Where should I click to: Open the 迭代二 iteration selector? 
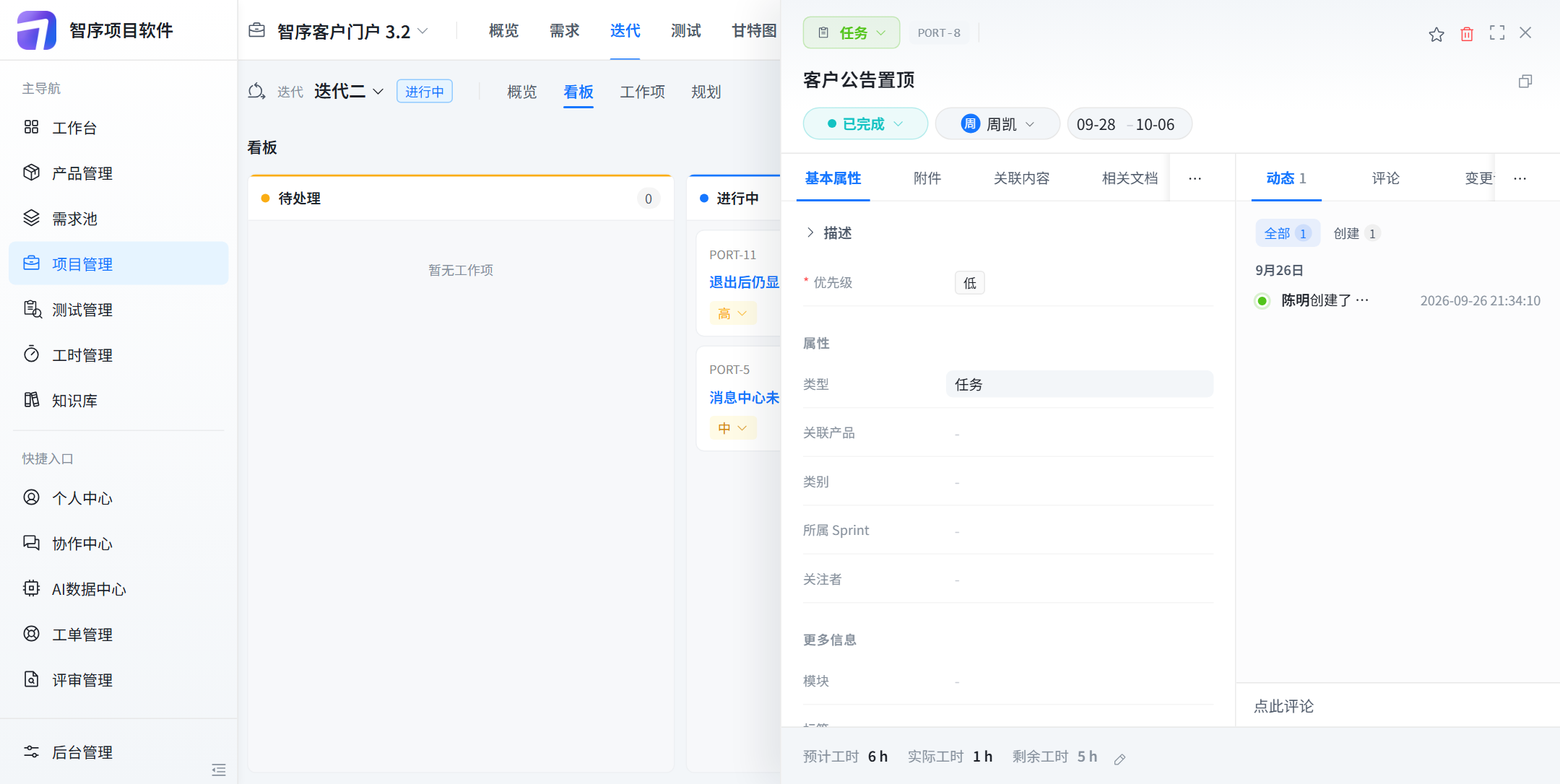tap(349, 92)
